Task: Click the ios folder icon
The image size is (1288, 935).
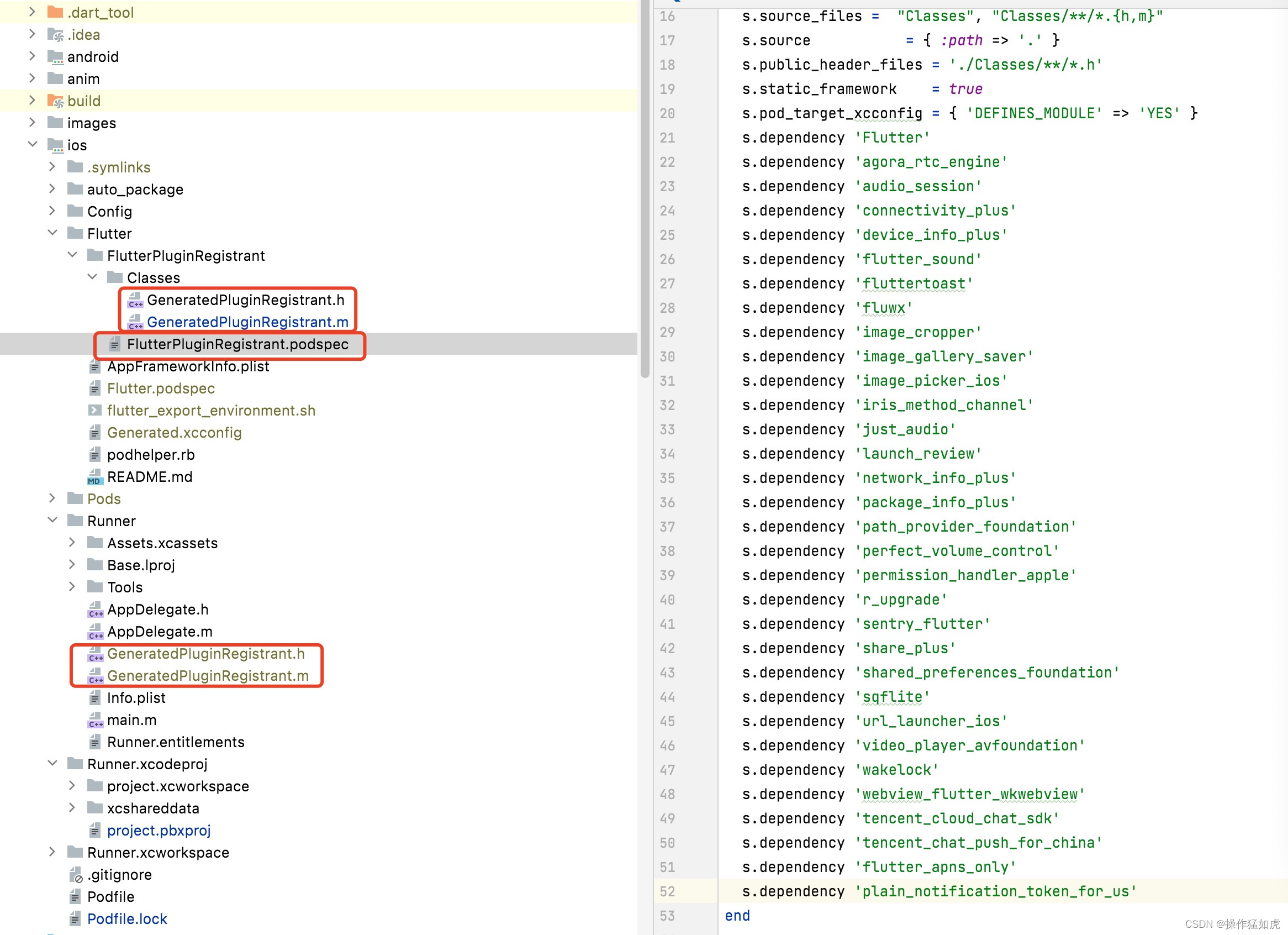Action: point(55,145)
